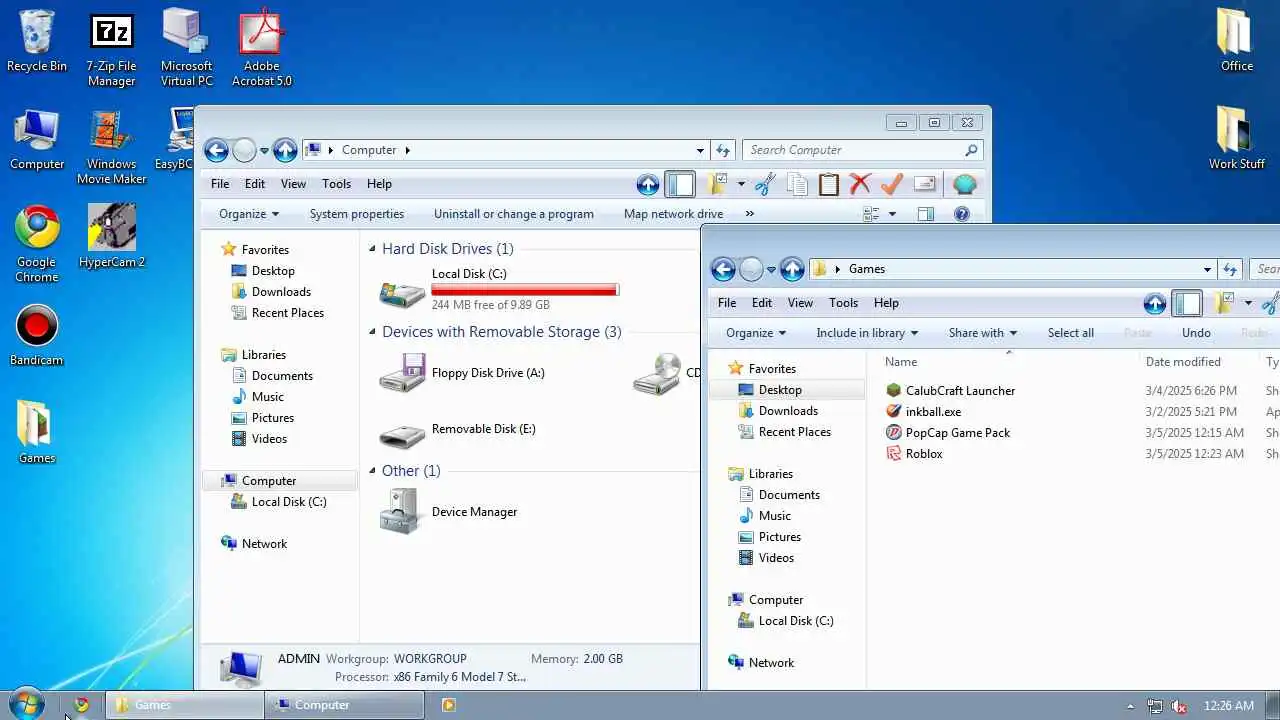The image size is (1280, 720).
Task: Click the Copy icon in Computer window toolbar
Action: point(797,184)
